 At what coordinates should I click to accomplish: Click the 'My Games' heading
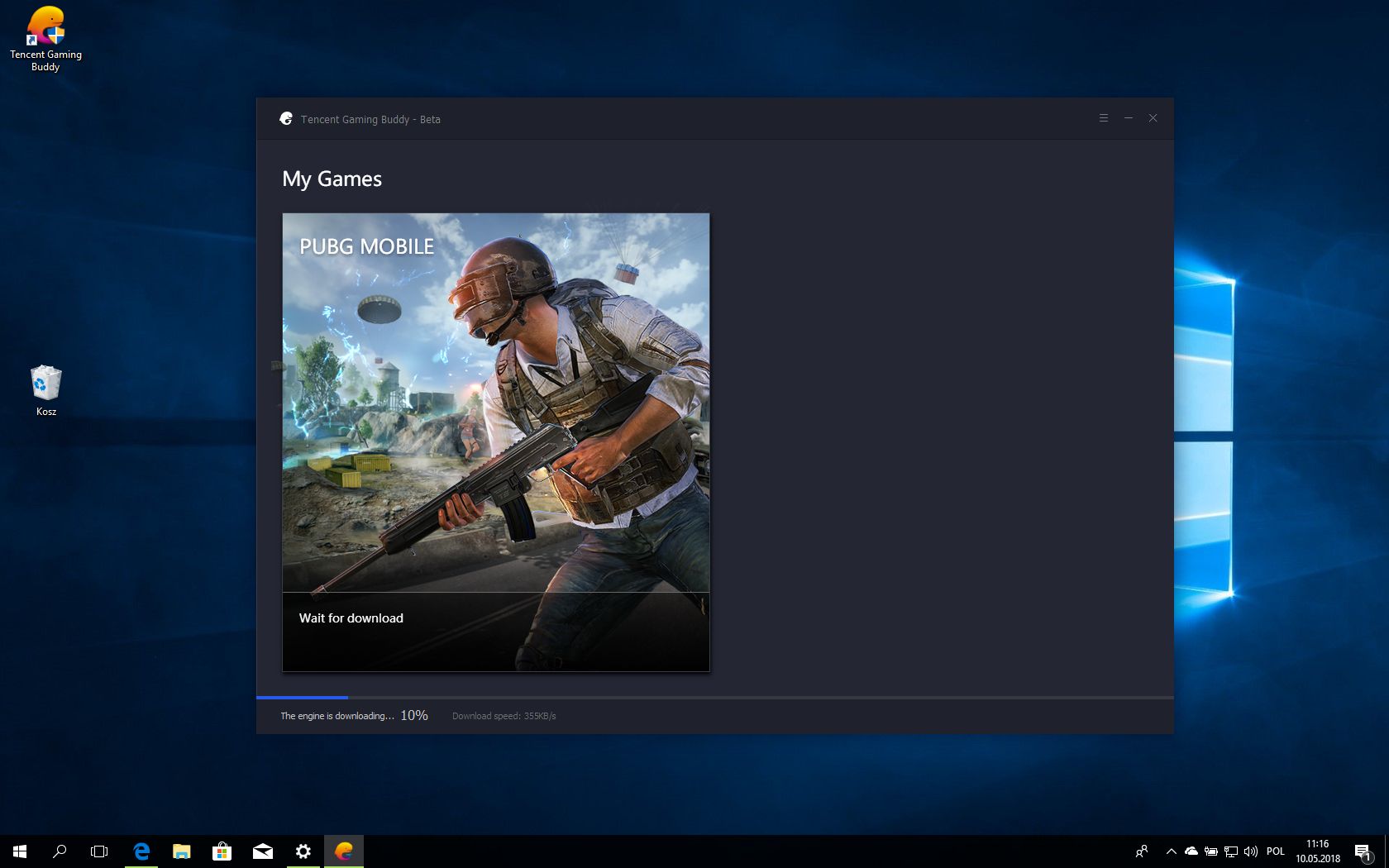[332, 179]
